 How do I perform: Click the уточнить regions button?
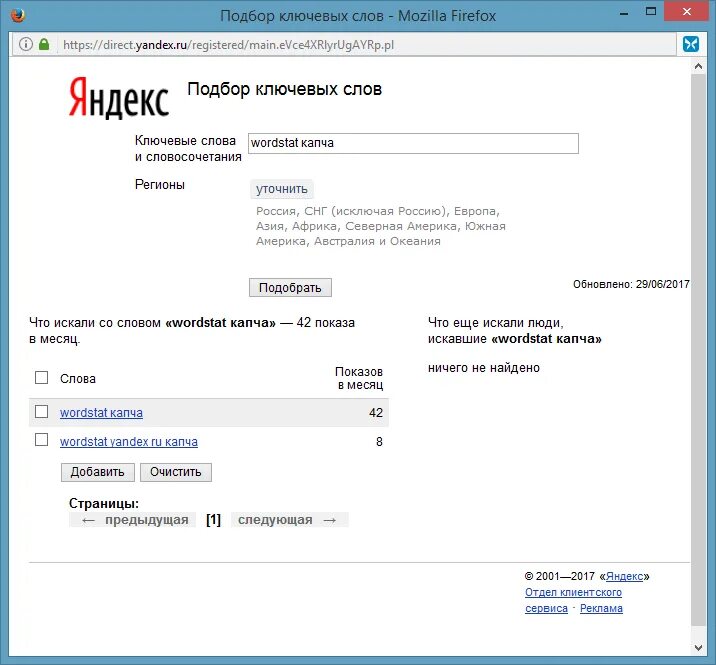[x=282, y=189]
